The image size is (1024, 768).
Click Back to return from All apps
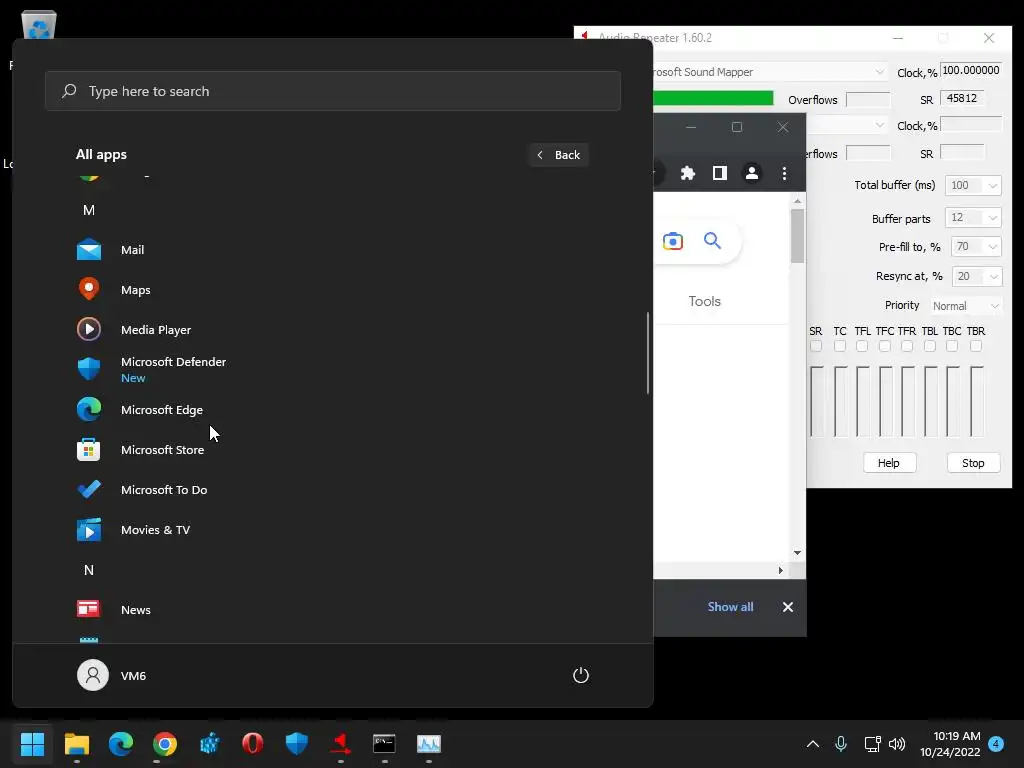tap(559, 155)
